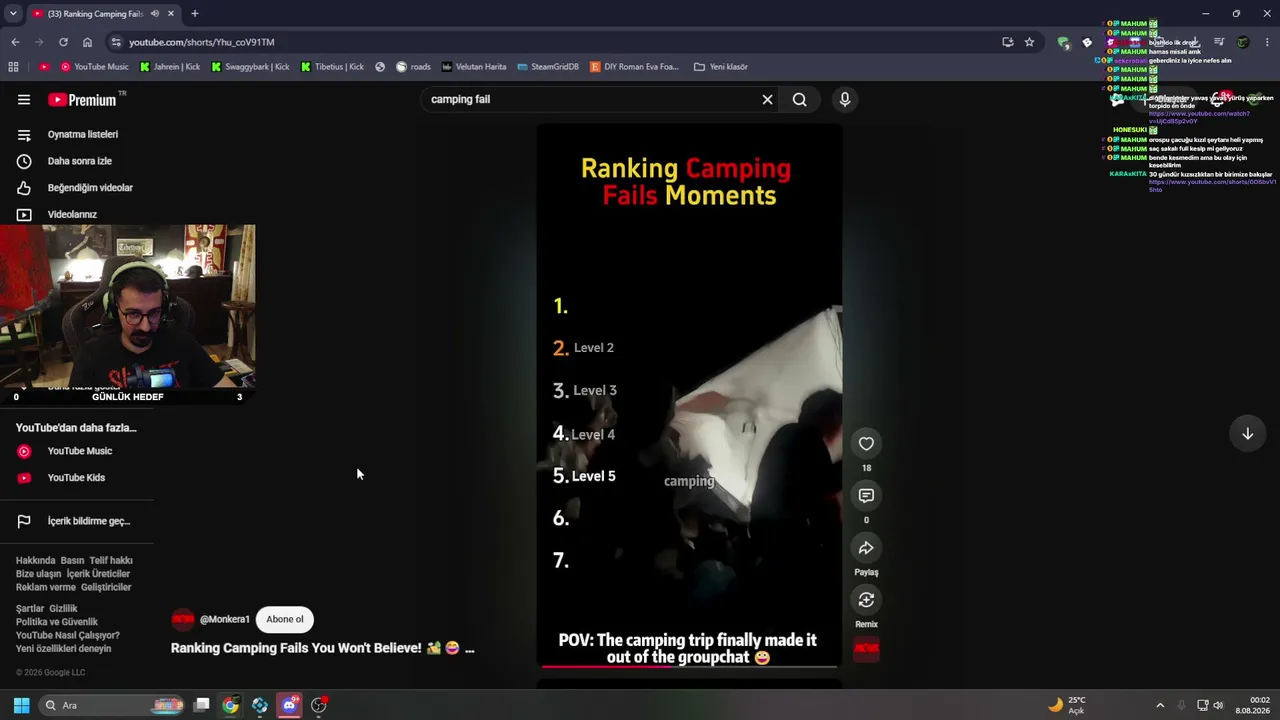Pause the Short by clicking the video

click(689, 395)
